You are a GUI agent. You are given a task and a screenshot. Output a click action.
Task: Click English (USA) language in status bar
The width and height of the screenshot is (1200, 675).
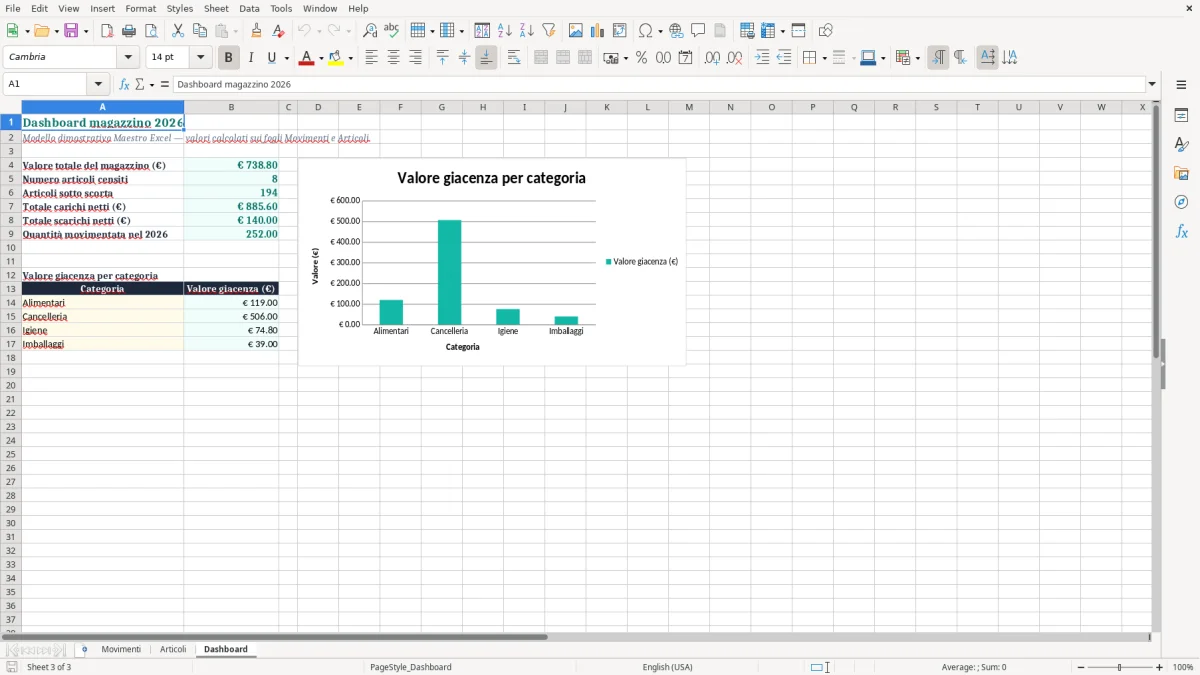[667, 667]
